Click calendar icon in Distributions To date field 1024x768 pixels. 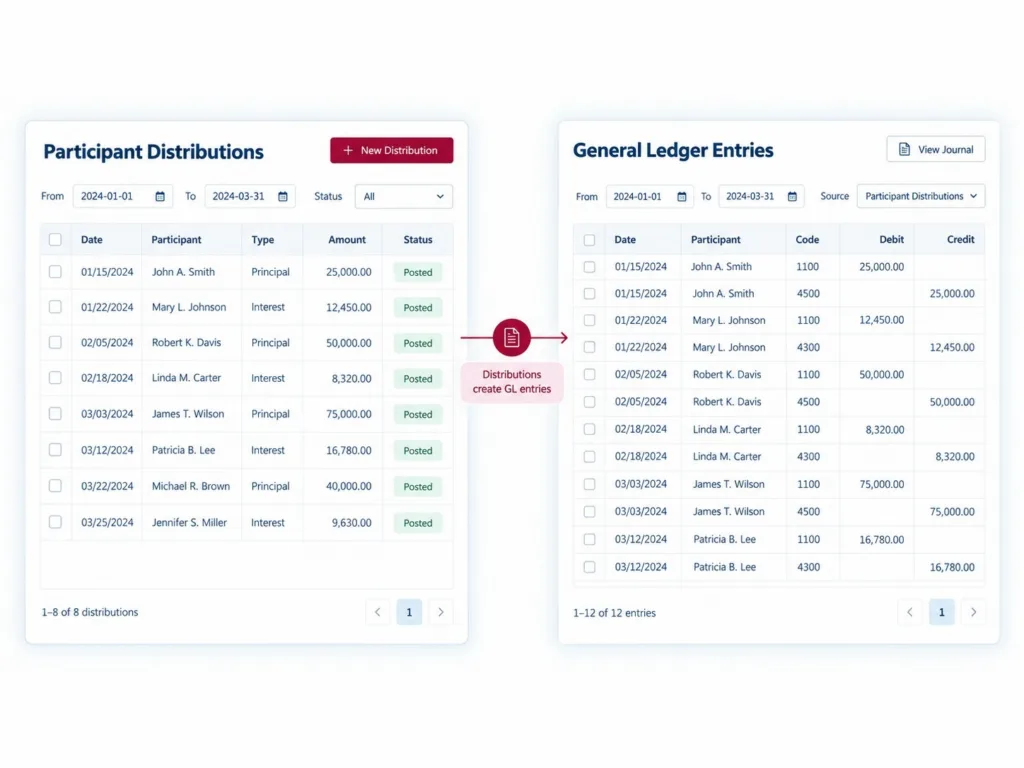pos(283,197)
